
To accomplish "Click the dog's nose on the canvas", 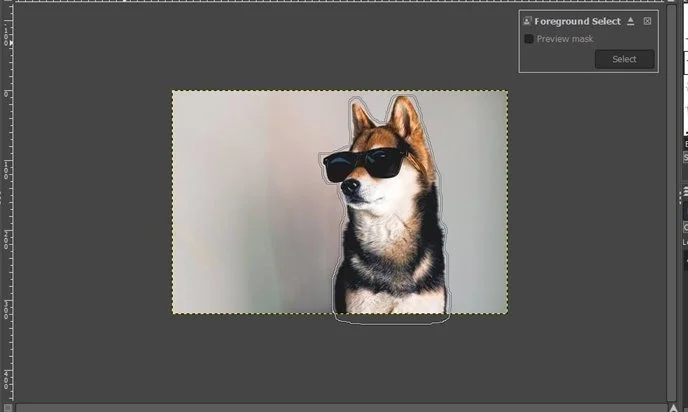I will pyautogui.click(x=350, y=187).
